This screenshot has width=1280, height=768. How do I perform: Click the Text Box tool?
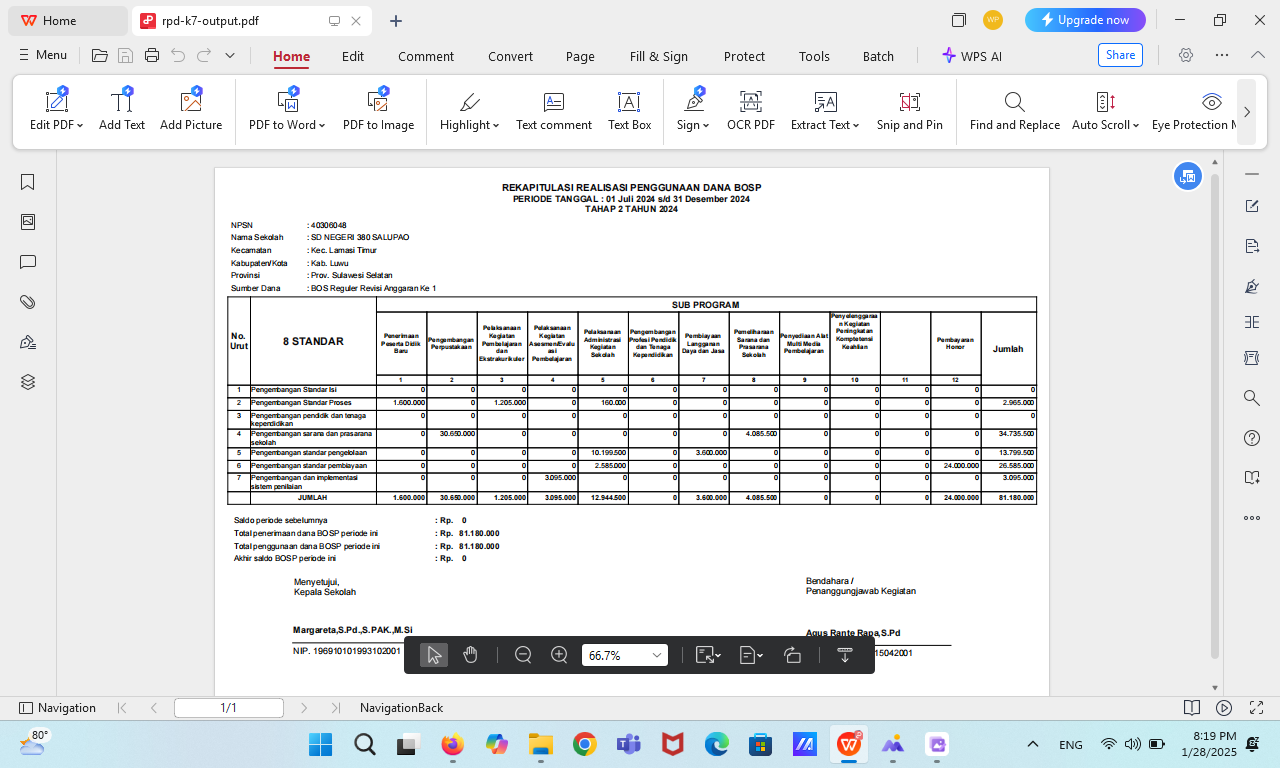[x=629, y=110]
